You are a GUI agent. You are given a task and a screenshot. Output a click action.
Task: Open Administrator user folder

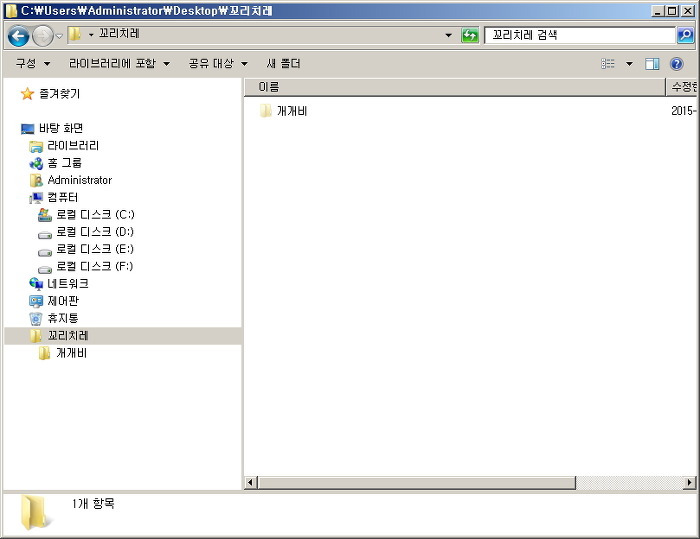(x=79, y=180)
